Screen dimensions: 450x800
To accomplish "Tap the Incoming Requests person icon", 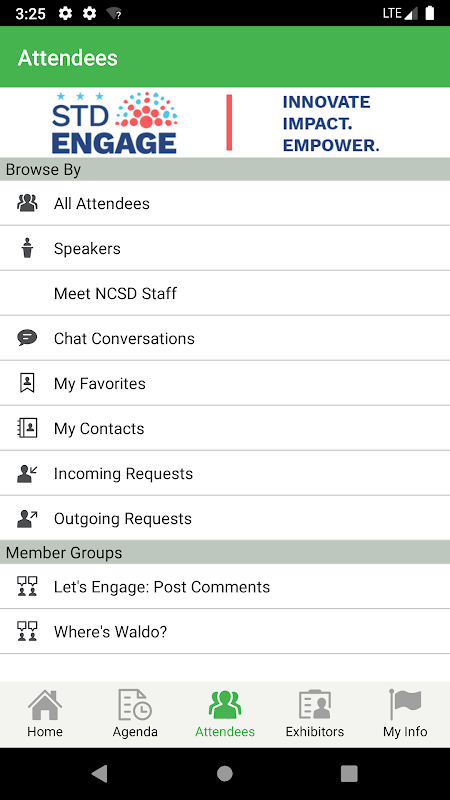I will [x=27, y=473].
